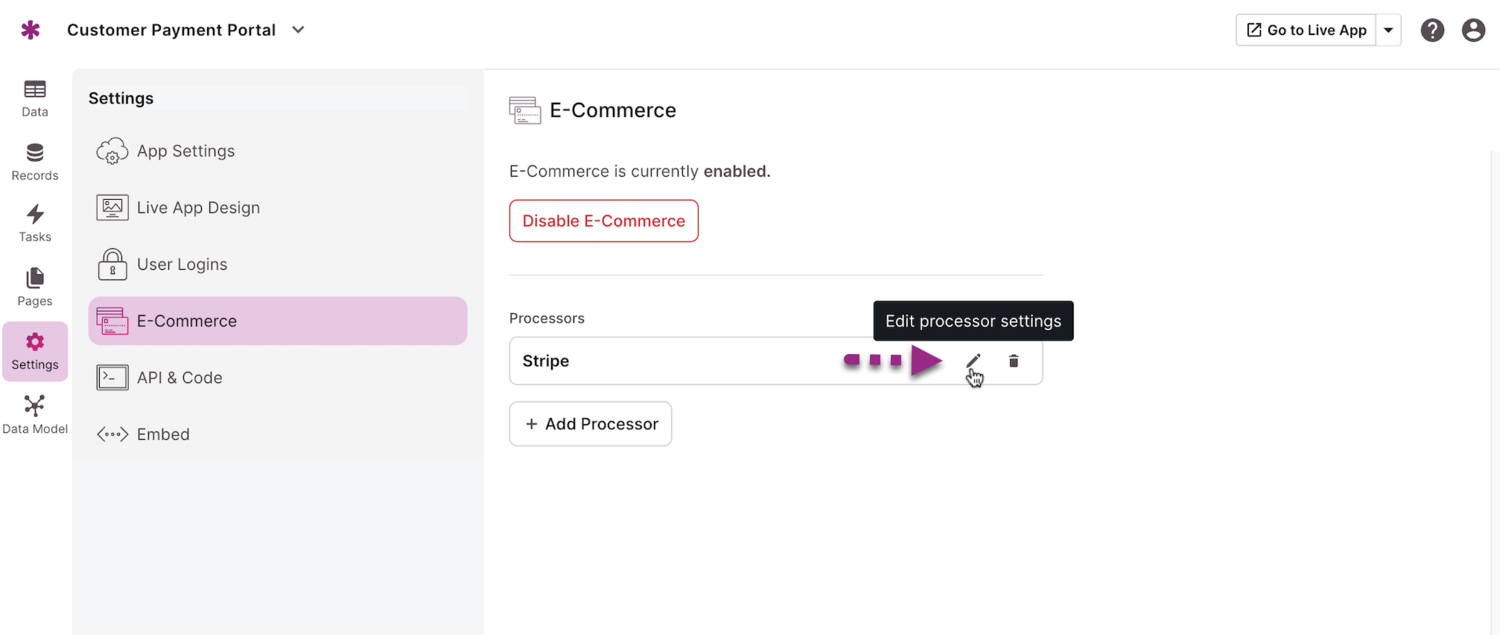Add a new payment processor
The width and height of the screenshot is (1500, 635).
coord(590,423)
